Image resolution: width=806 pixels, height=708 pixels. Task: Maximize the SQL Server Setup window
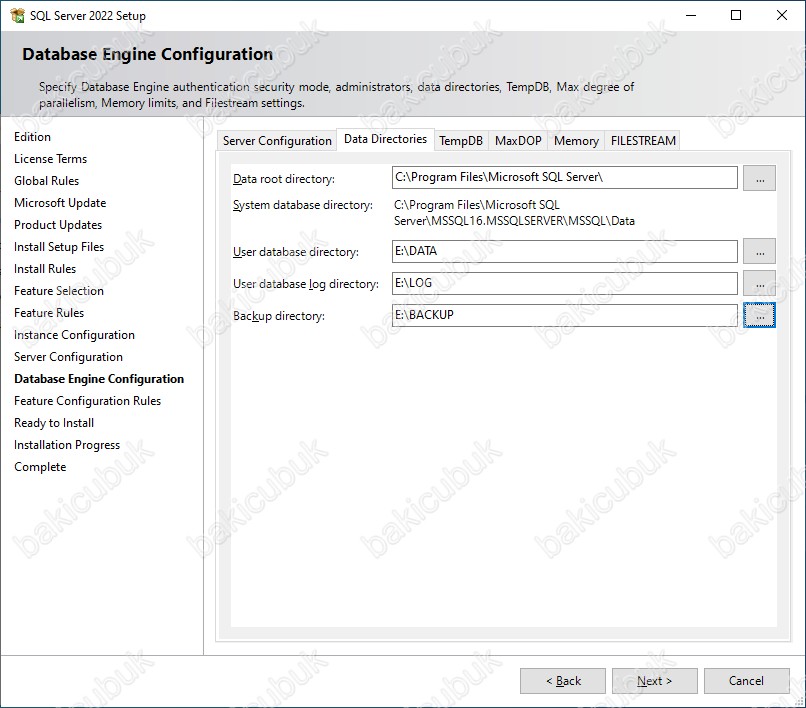[x=736, y=15]
